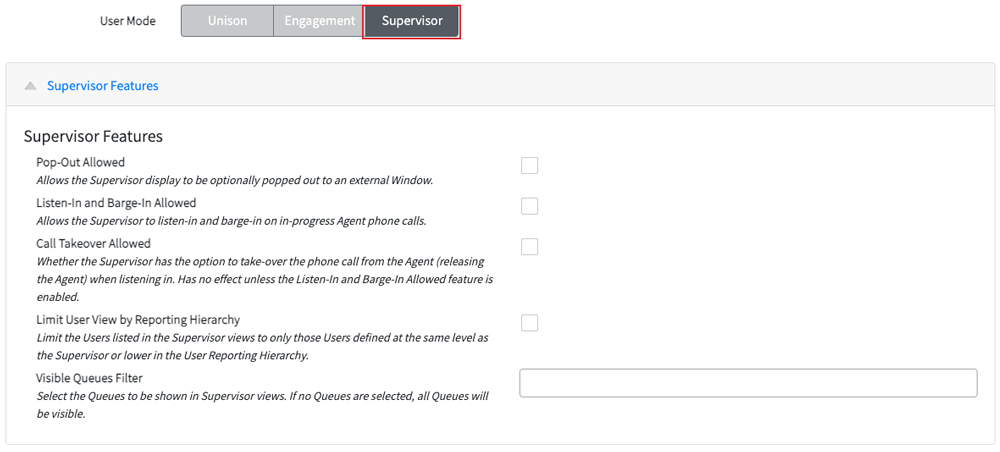
Task: Click the Pop-Out Allowed label text
Action: 80,162
